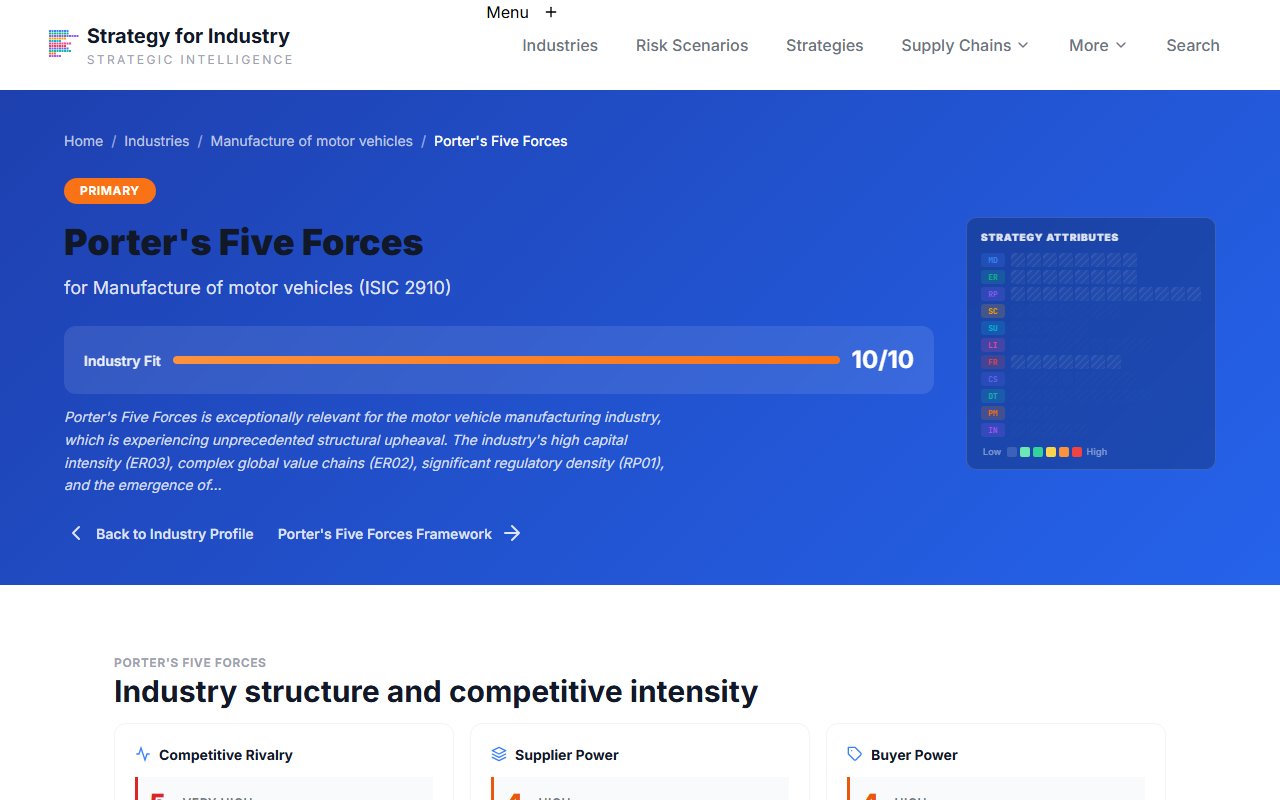Select the SC attribute badge
This screenshot has width=1280, height=800.
993,311
